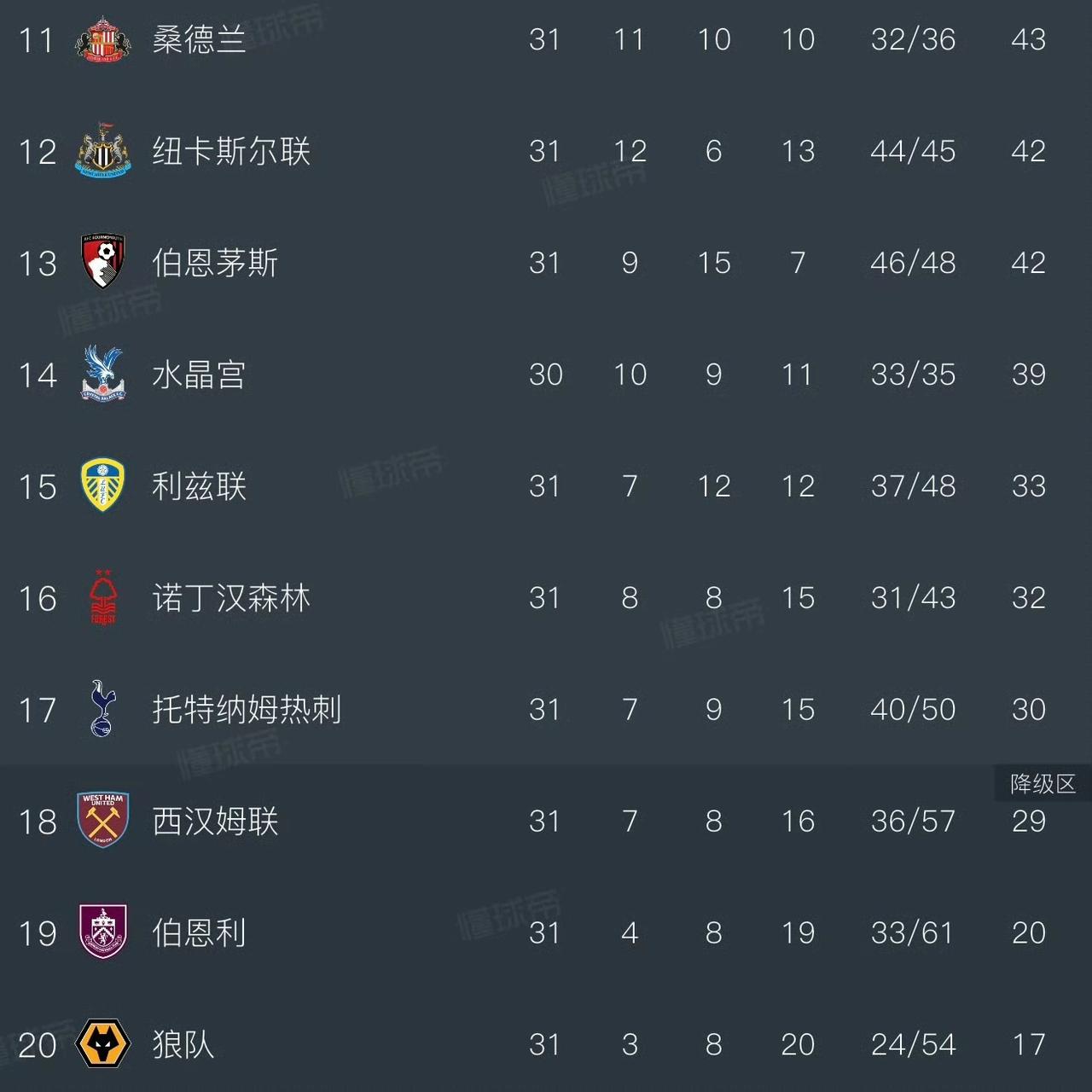Click the Nottingham Forest club crest

click(104, 598)
